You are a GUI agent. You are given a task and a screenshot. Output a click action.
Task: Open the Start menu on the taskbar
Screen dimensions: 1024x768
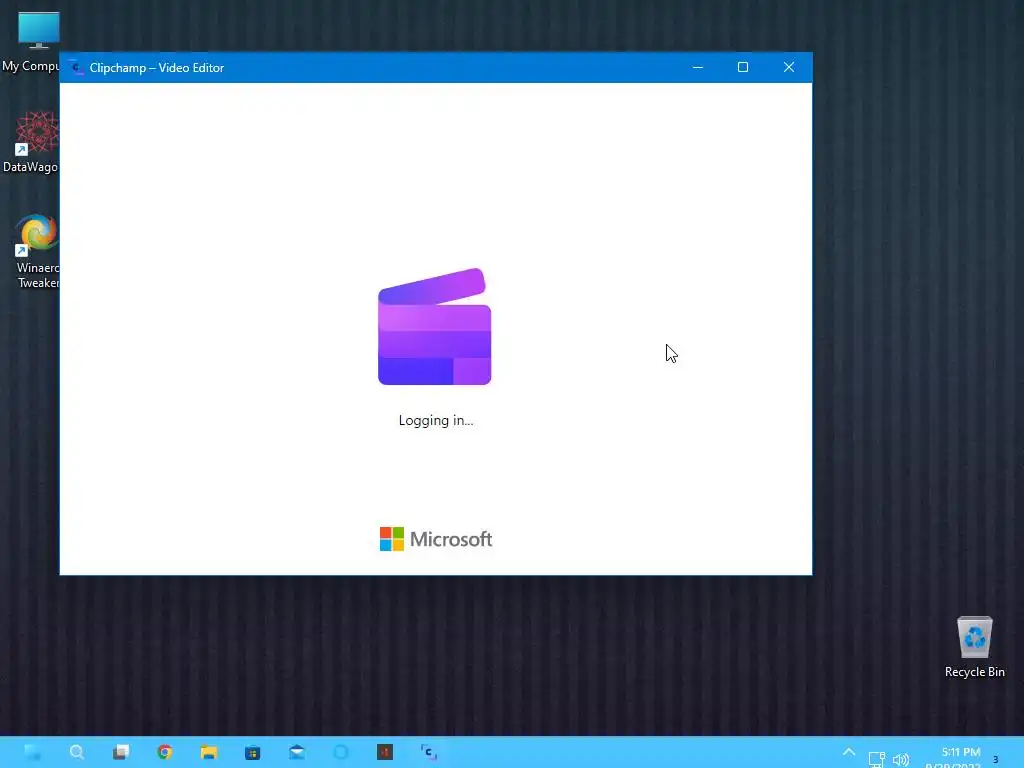[33, 752]
